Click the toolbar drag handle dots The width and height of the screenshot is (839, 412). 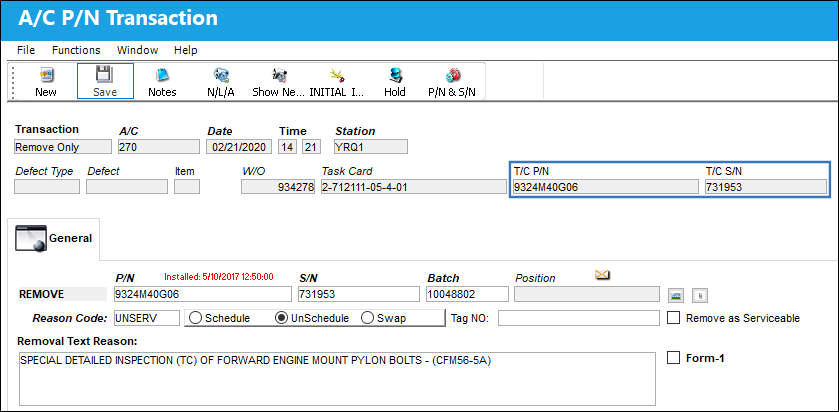pyautogui.click(x=13, y=81)
